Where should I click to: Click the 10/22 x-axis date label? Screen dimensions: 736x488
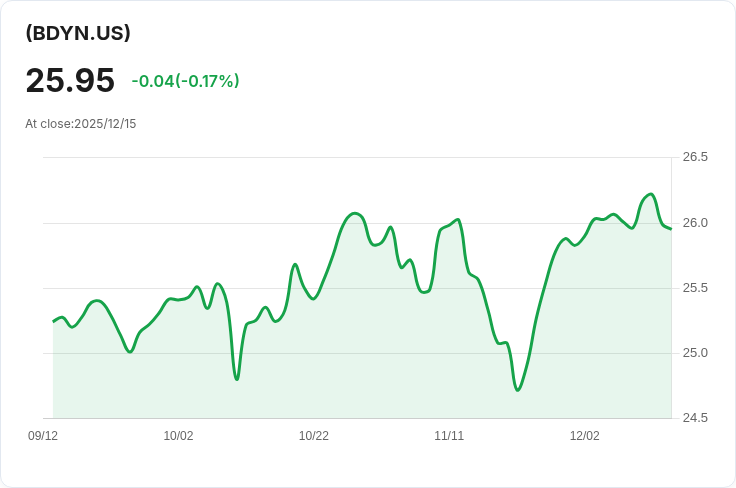point(314,436)
